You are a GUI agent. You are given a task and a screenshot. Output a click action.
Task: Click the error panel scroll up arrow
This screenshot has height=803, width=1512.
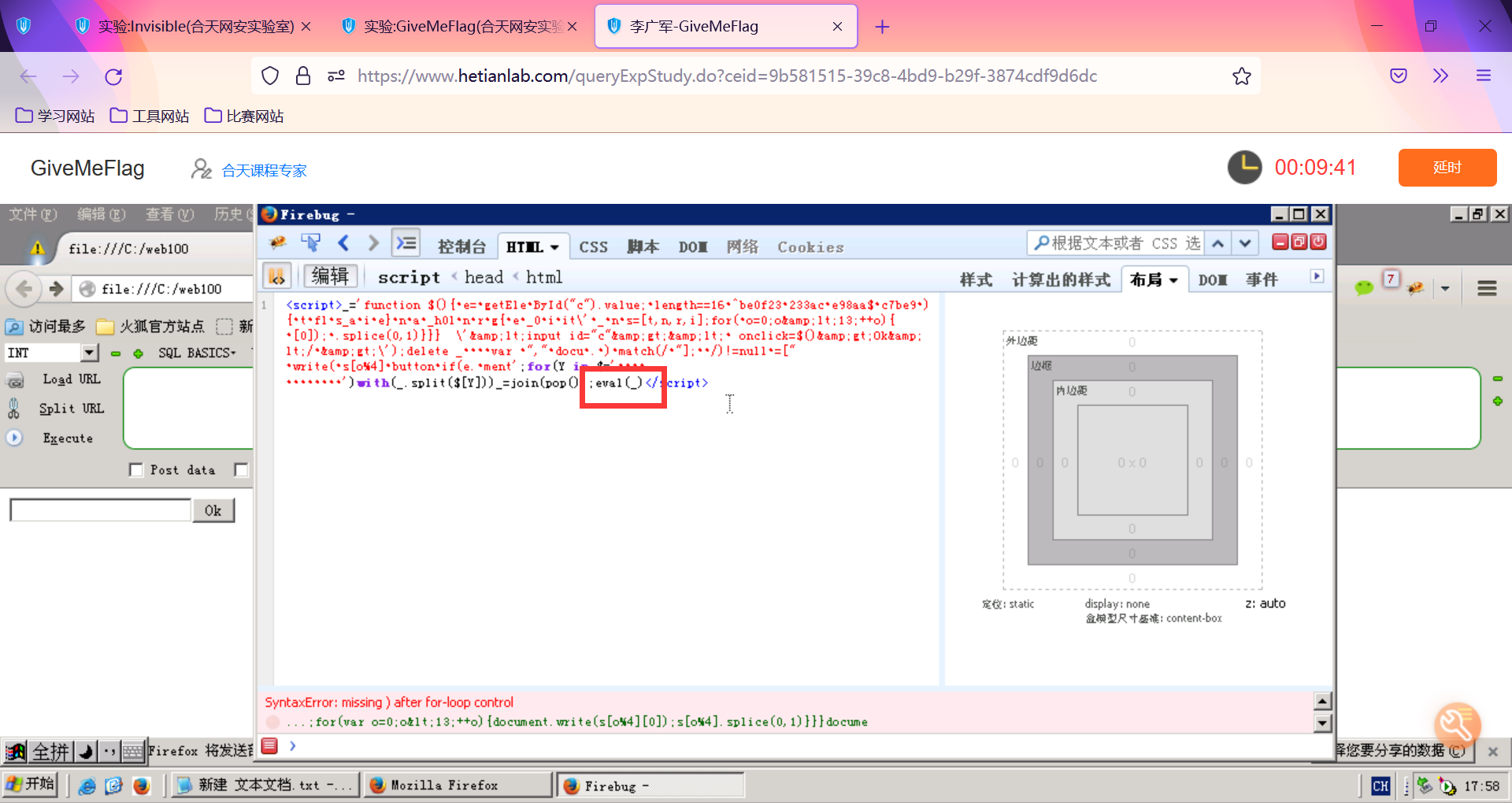click(x=1323, y=701)
